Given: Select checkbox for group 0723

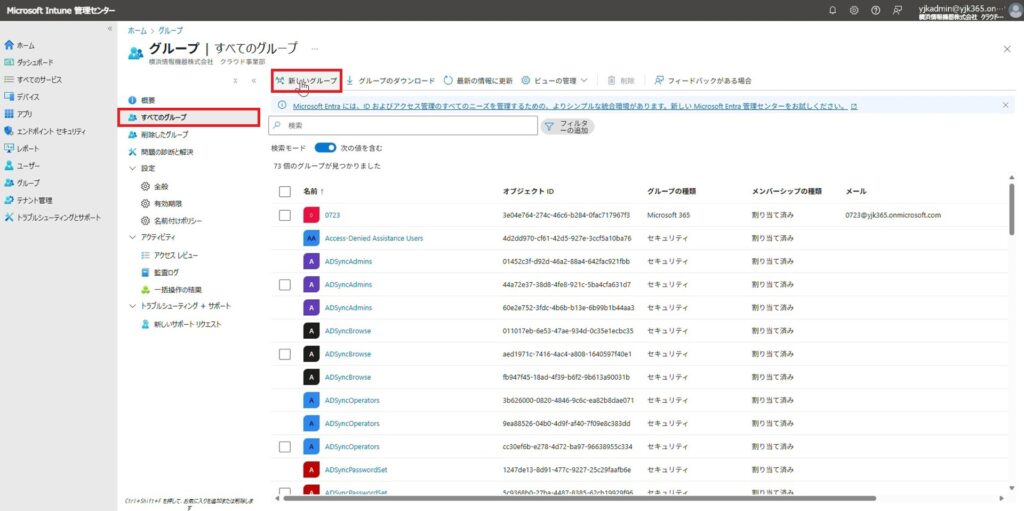Looking at the screenshot, I should [x=285, y=215].
